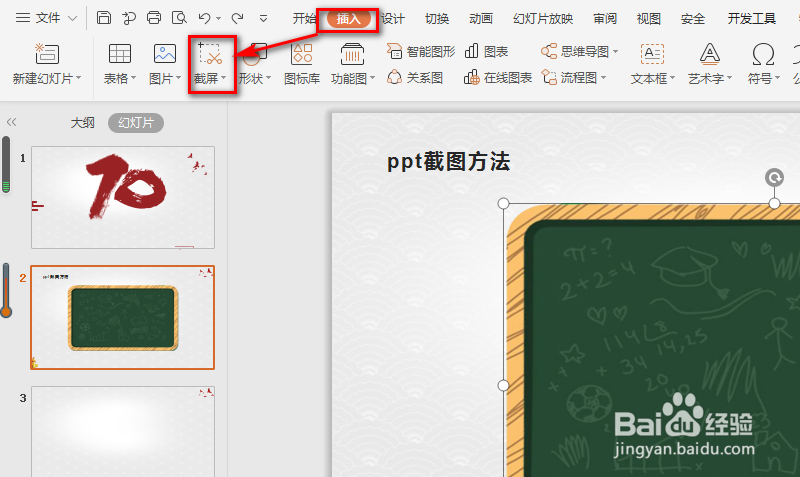Open the quick access customize dropdown
This screenshot has width=800, height=477.
pos(263,19)
